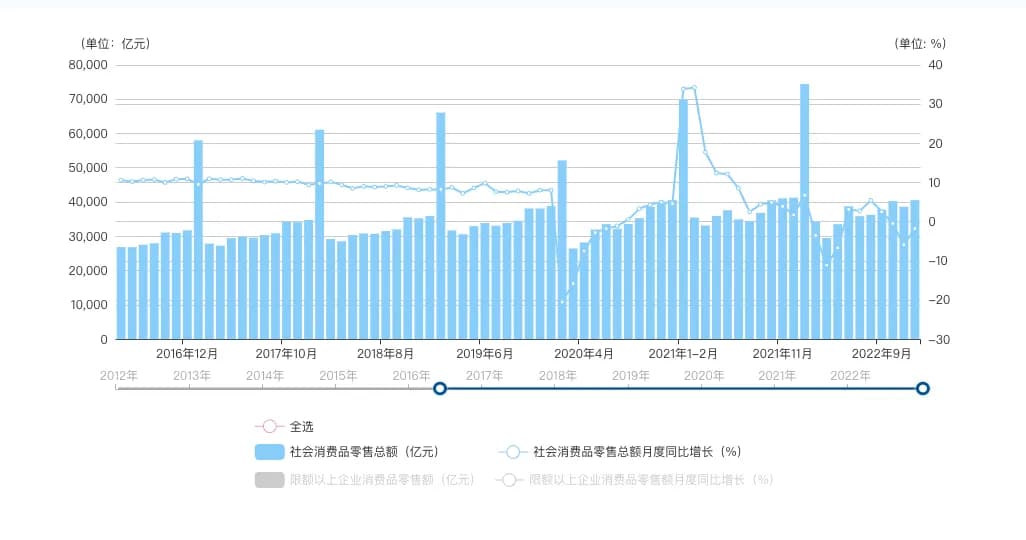Click the gray unselected portion of the timeline track
The height and width of the screenshot is (540, 1026).
coord(275,389)
